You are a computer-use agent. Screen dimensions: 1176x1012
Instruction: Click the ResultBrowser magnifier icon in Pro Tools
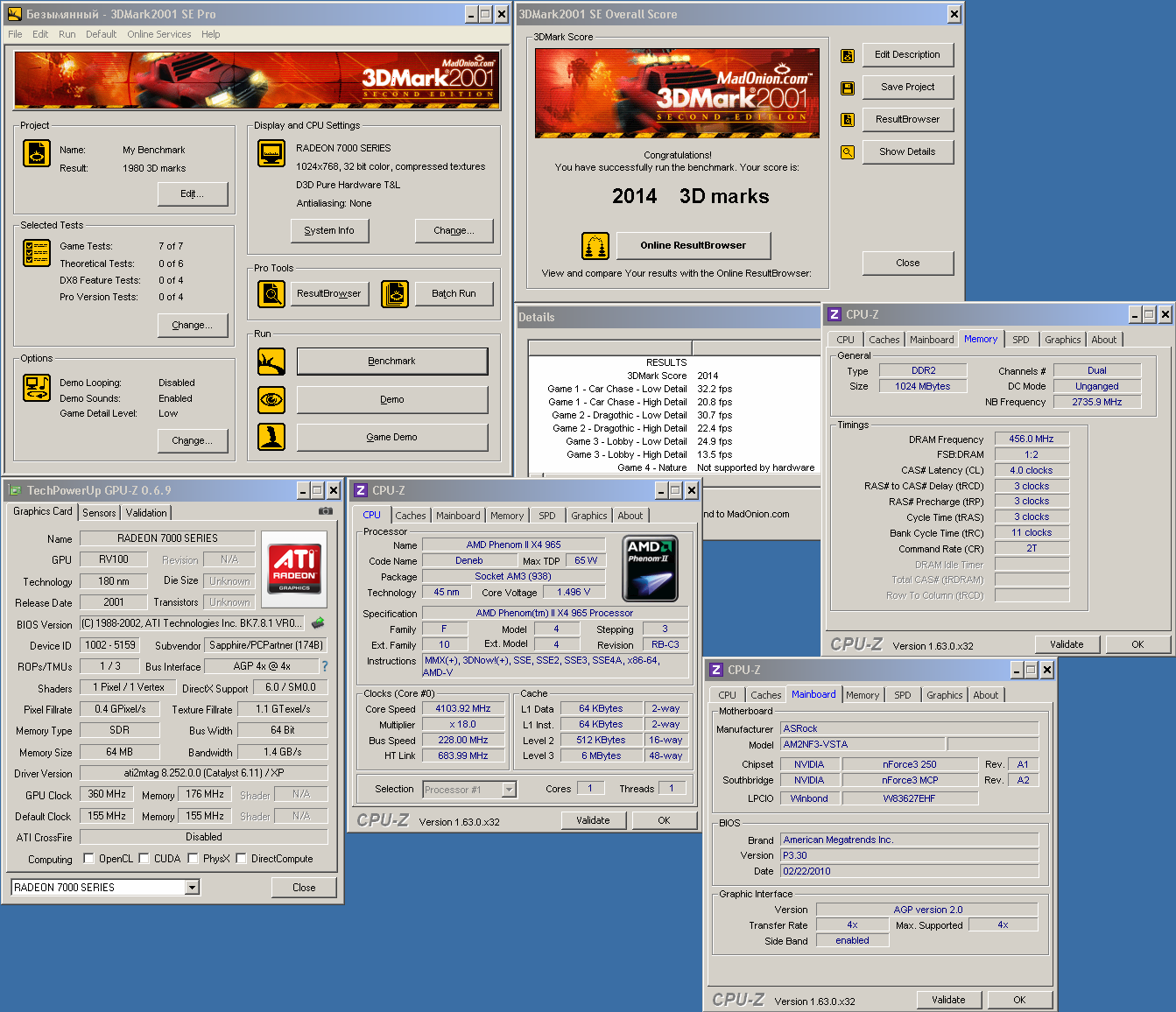[271, 294]
